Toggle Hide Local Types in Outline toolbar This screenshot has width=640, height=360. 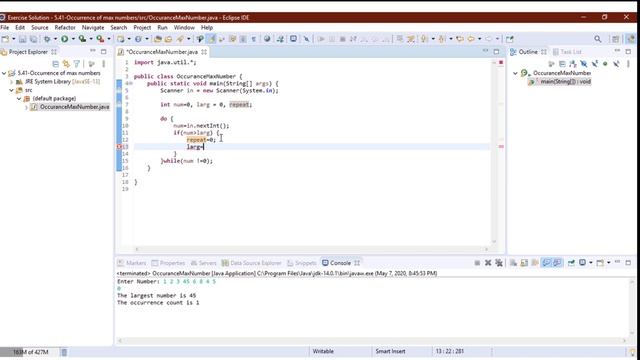(x=616, y=64)
